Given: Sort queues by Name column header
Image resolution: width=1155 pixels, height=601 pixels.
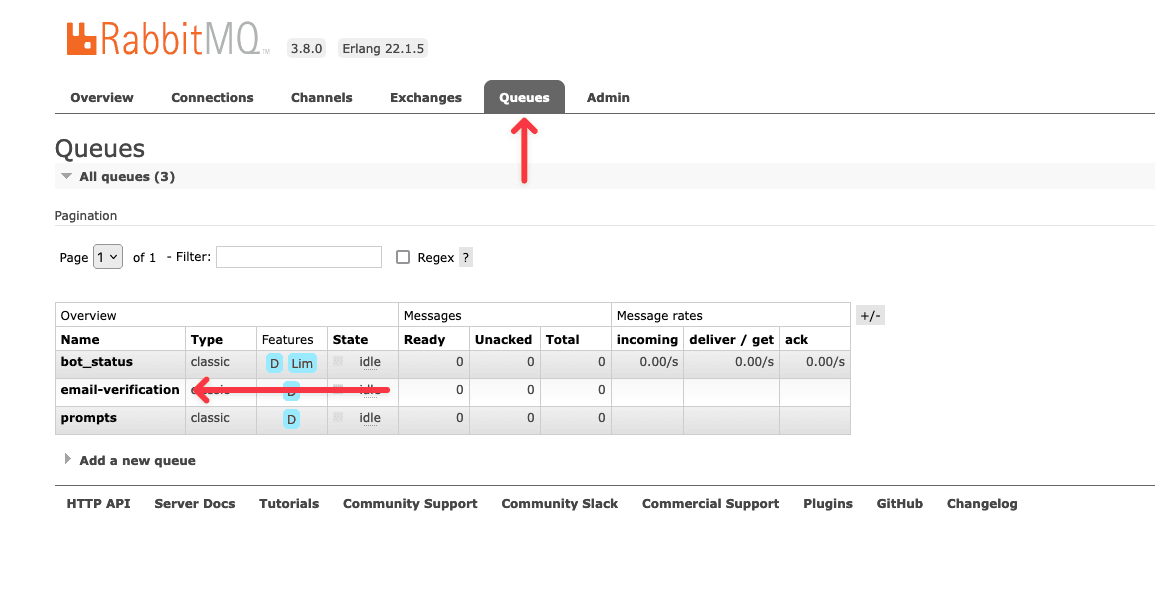Looking at the screenshot, I should pos(80,340).
